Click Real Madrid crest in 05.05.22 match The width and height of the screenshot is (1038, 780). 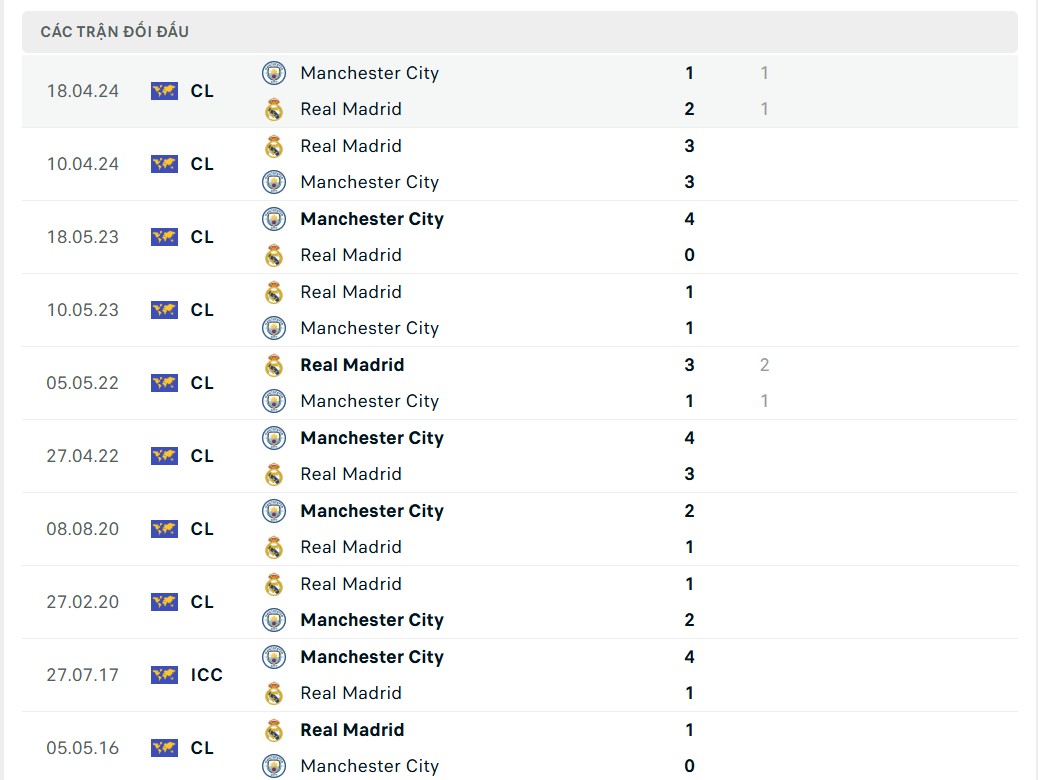274,365
